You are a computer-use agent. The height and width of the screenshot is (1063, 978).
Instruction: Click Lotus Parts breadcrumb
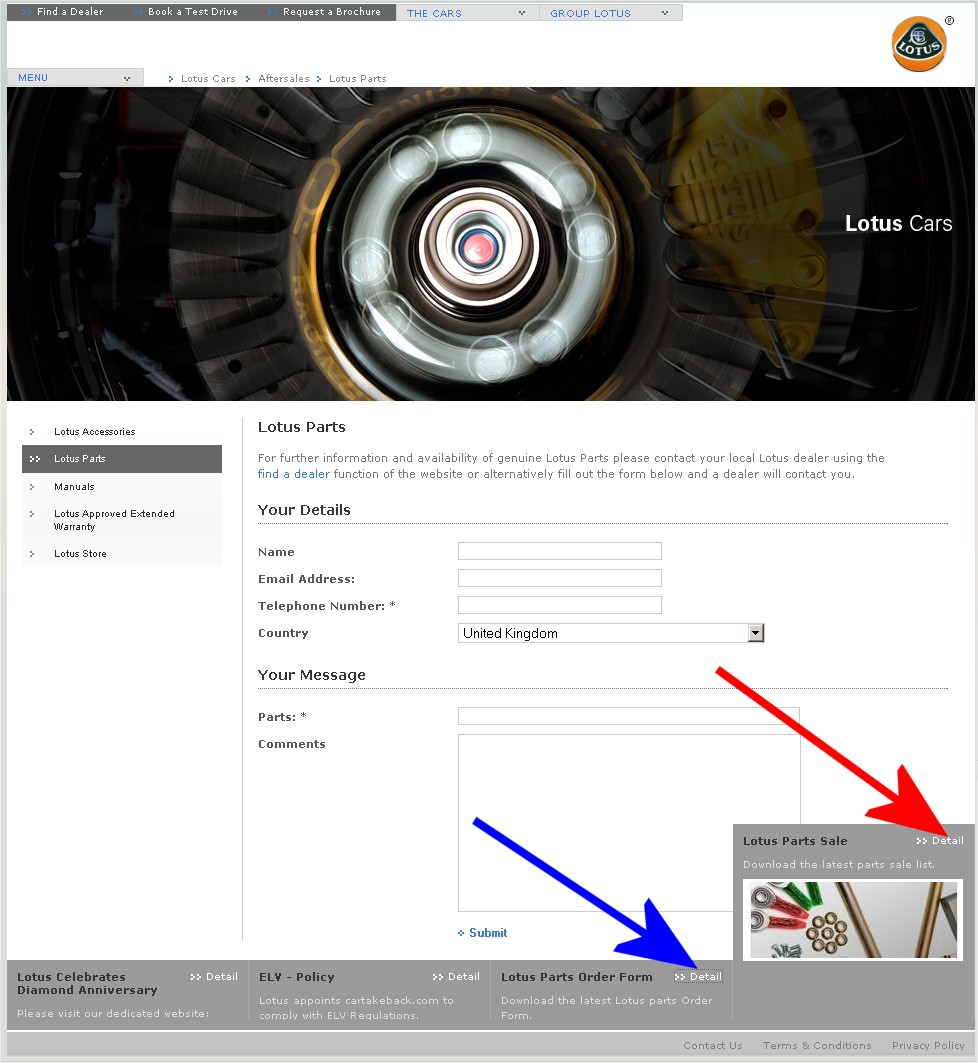click(357, 79)
